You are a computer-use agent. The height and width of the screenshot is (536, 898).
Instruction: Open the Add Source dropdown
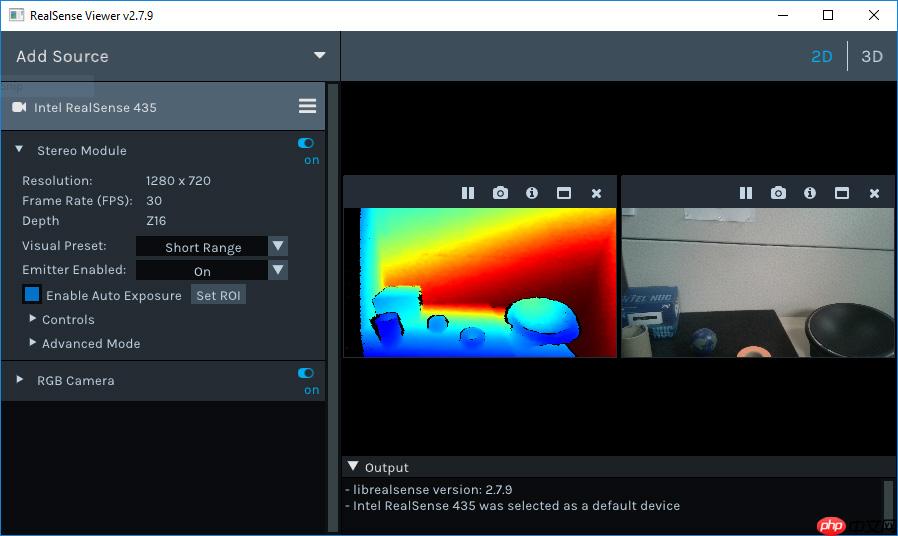[319, 56]
